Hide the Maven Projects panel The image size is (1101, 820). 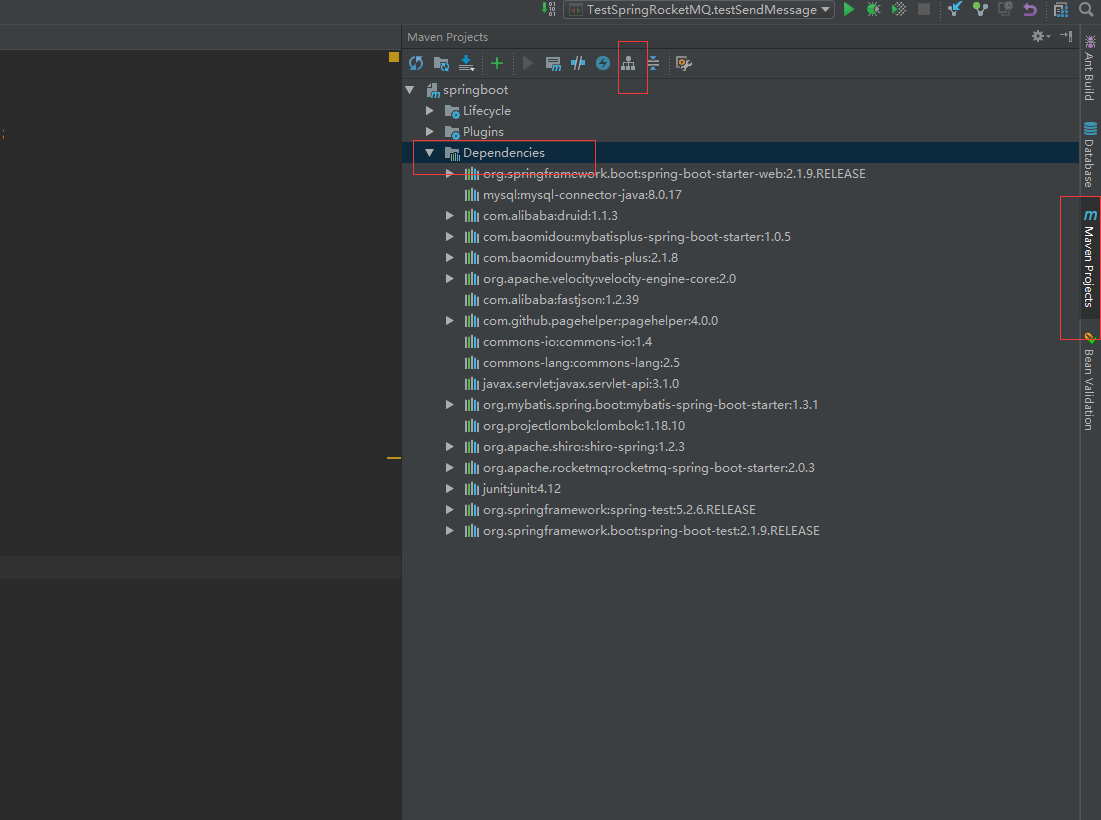click(1066, 37)
